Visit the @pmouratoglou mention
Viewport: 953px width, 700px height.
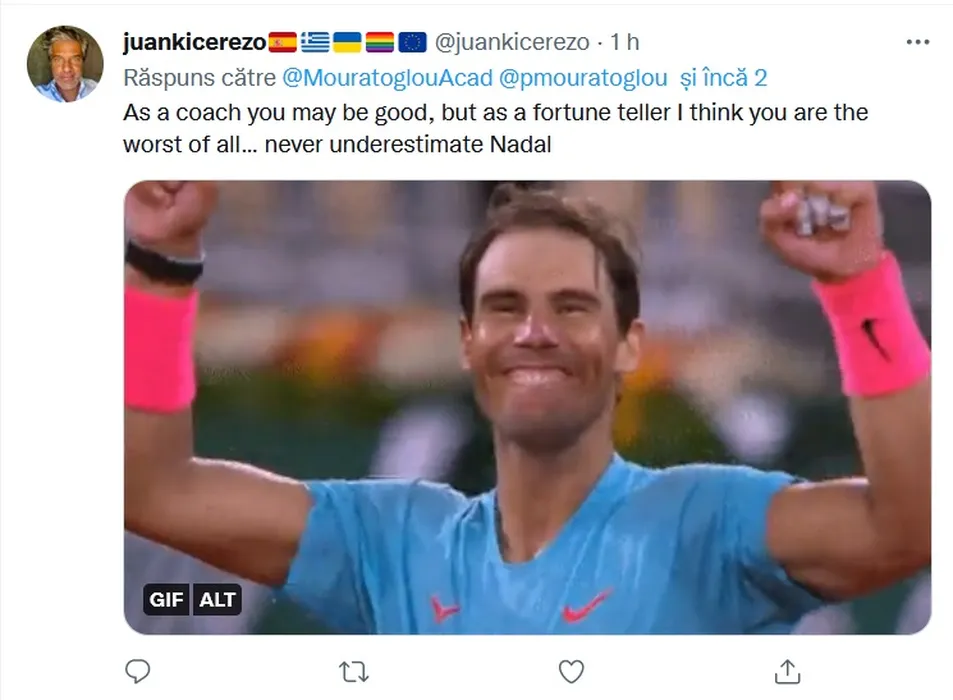[x=583, y=78]
